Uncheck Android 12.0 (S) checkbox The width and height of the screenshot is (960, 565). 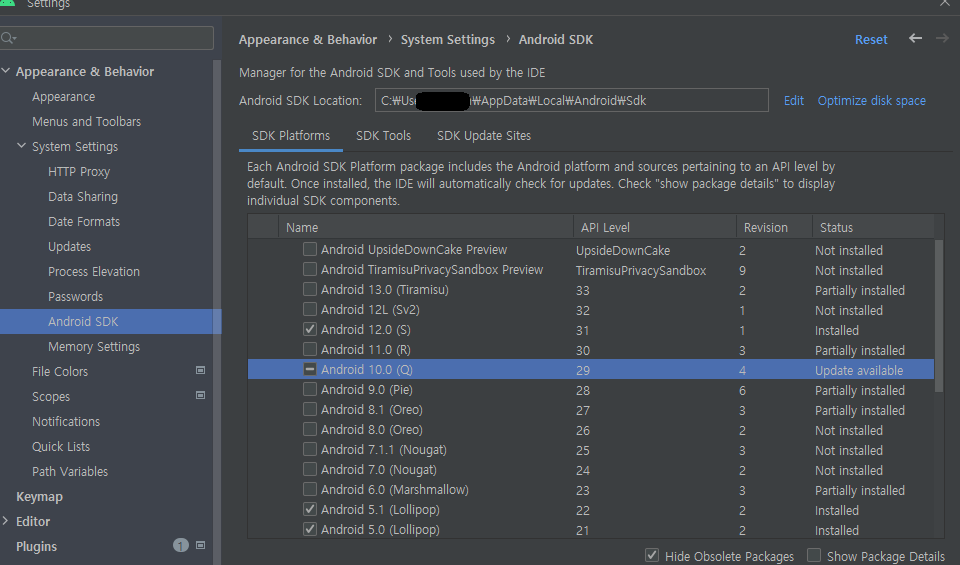pos(310,329)
